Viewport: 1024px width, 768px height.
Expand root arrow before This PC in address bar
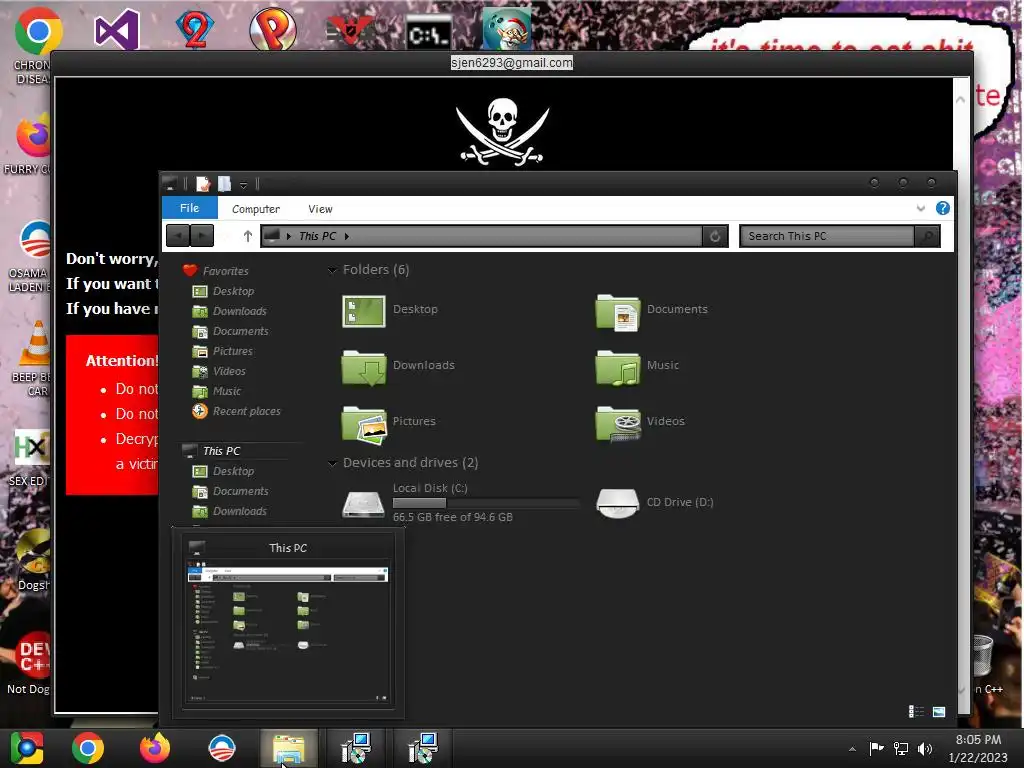pos(289,236)
